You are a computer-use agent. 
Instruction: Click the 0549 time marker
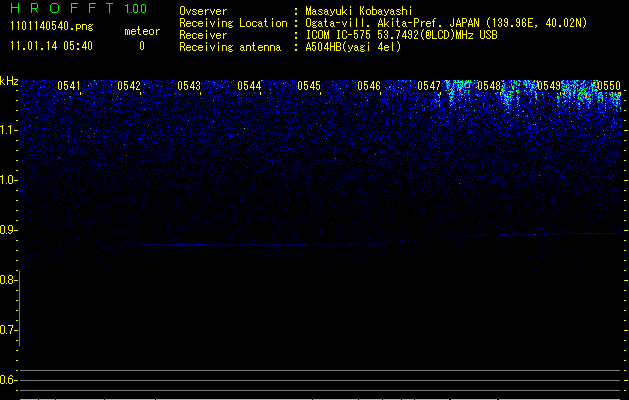549,86
